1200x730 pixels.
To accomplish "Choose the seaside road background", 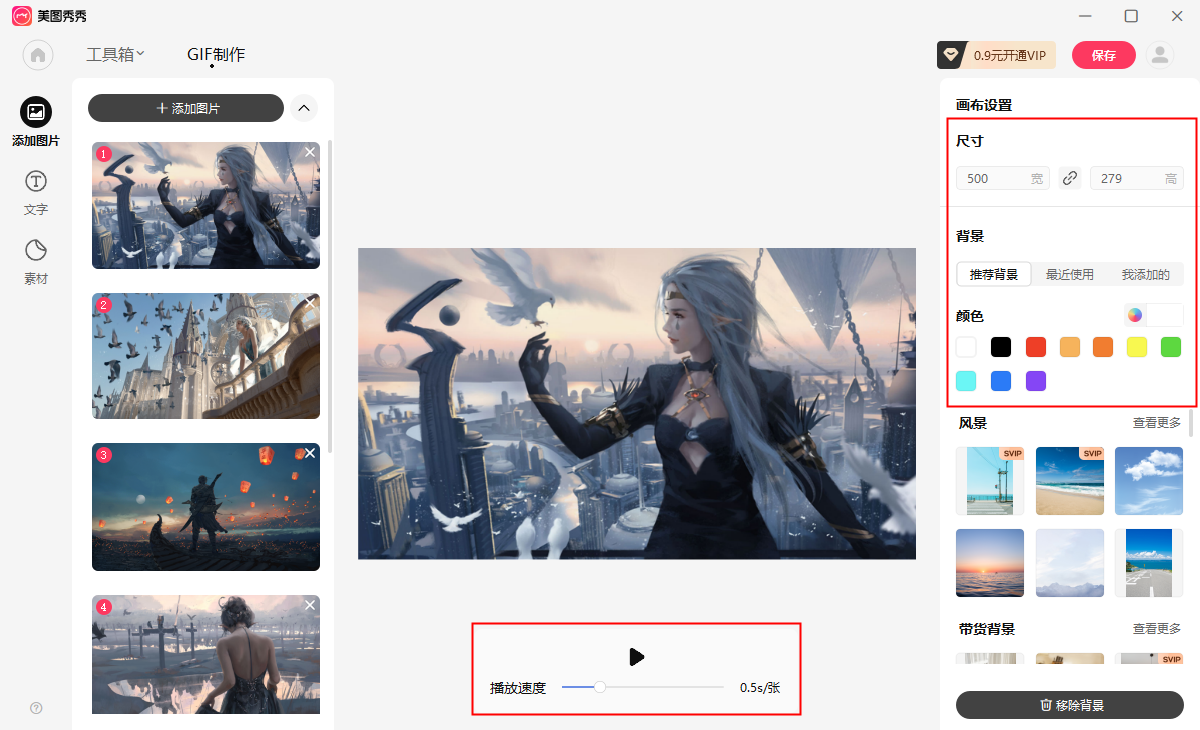I will click(1149, 563).
